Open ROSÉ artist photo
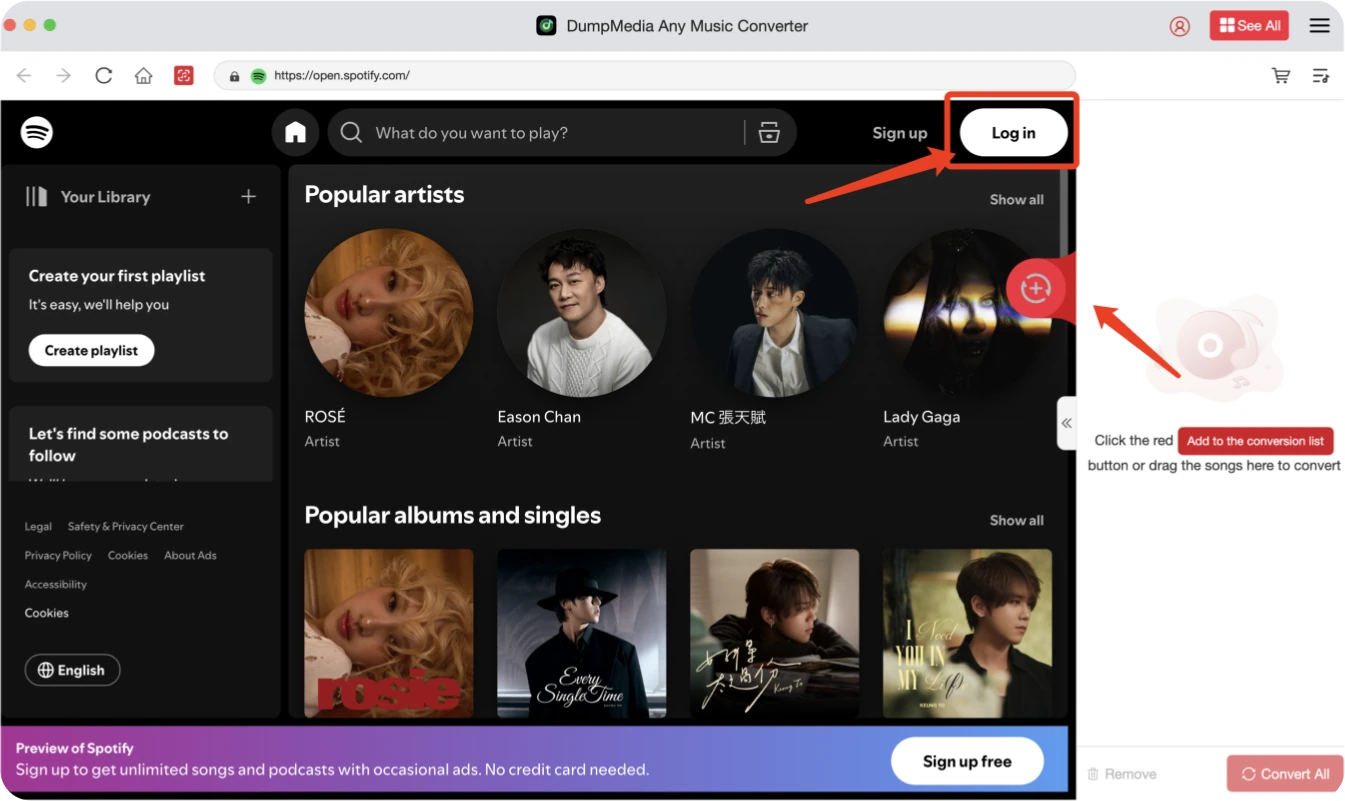 (389, 313)
